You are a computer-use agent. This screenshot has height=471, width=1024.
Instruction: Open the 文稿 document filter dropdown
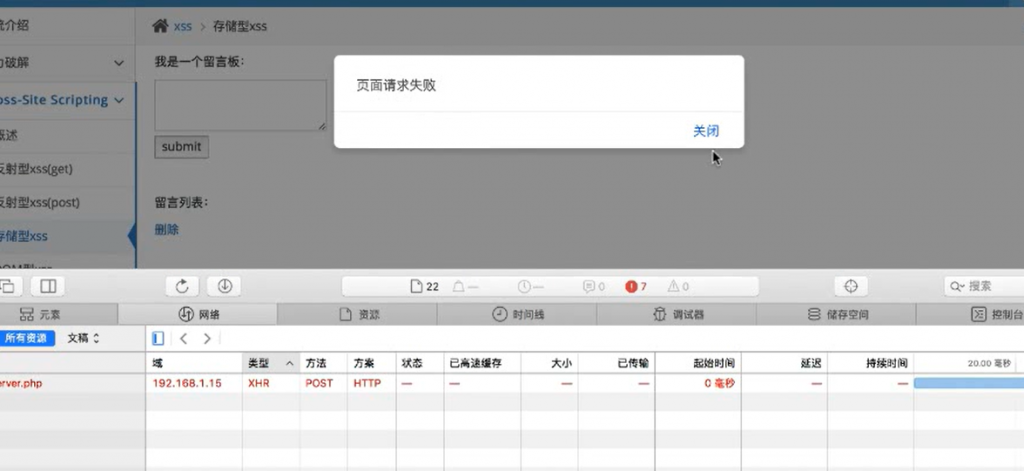point(84,338)
